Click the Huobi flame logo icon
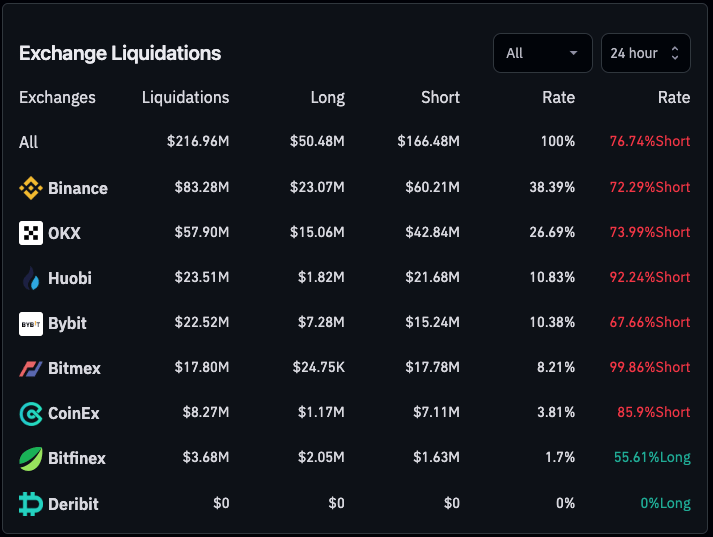713x537 pixels. [31, 278]
